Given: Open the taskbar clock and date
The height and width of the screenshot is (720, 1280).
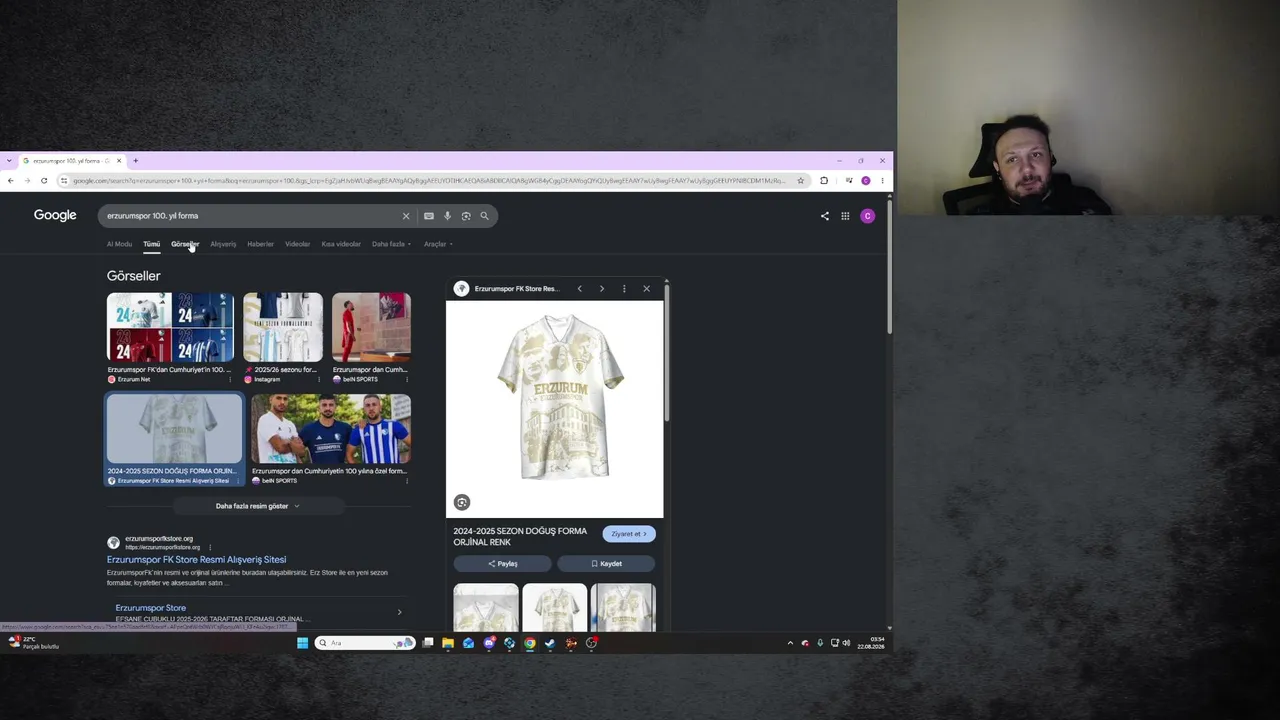Looking at the screenshot, I should (871, 643).
